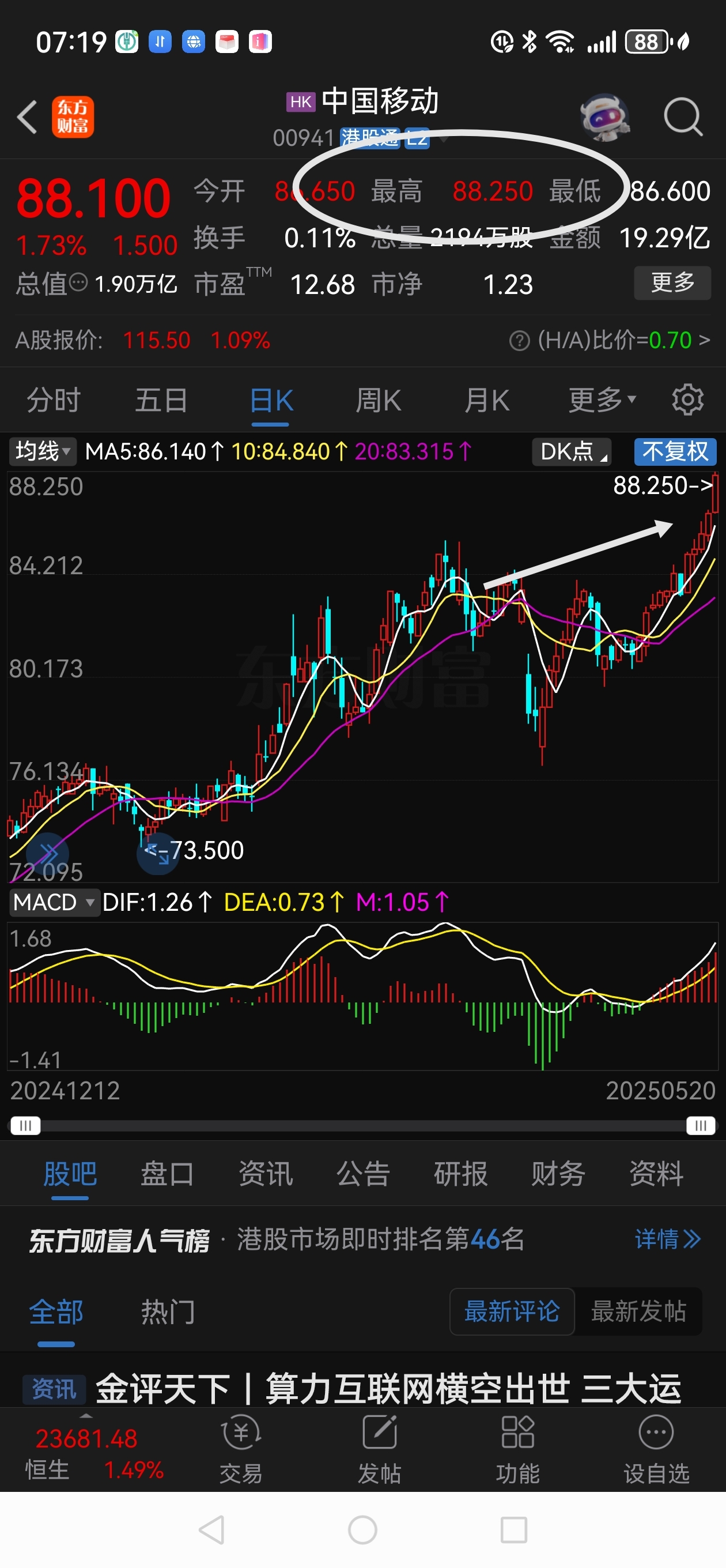Open the 股吧 tab
The width and height of the screenshot is (726, 1568).
tap(70, 1174)
